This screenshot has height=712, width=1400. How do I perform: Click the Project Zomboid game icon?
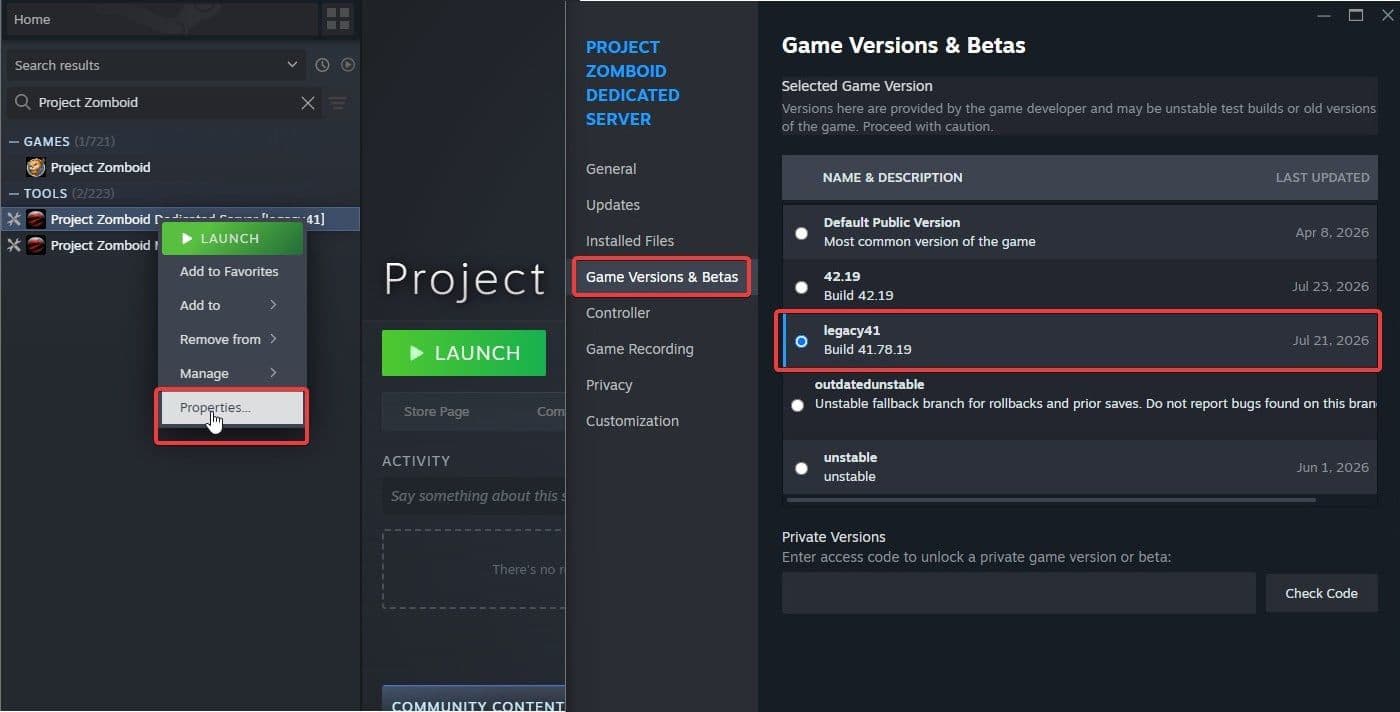point(36,167)
